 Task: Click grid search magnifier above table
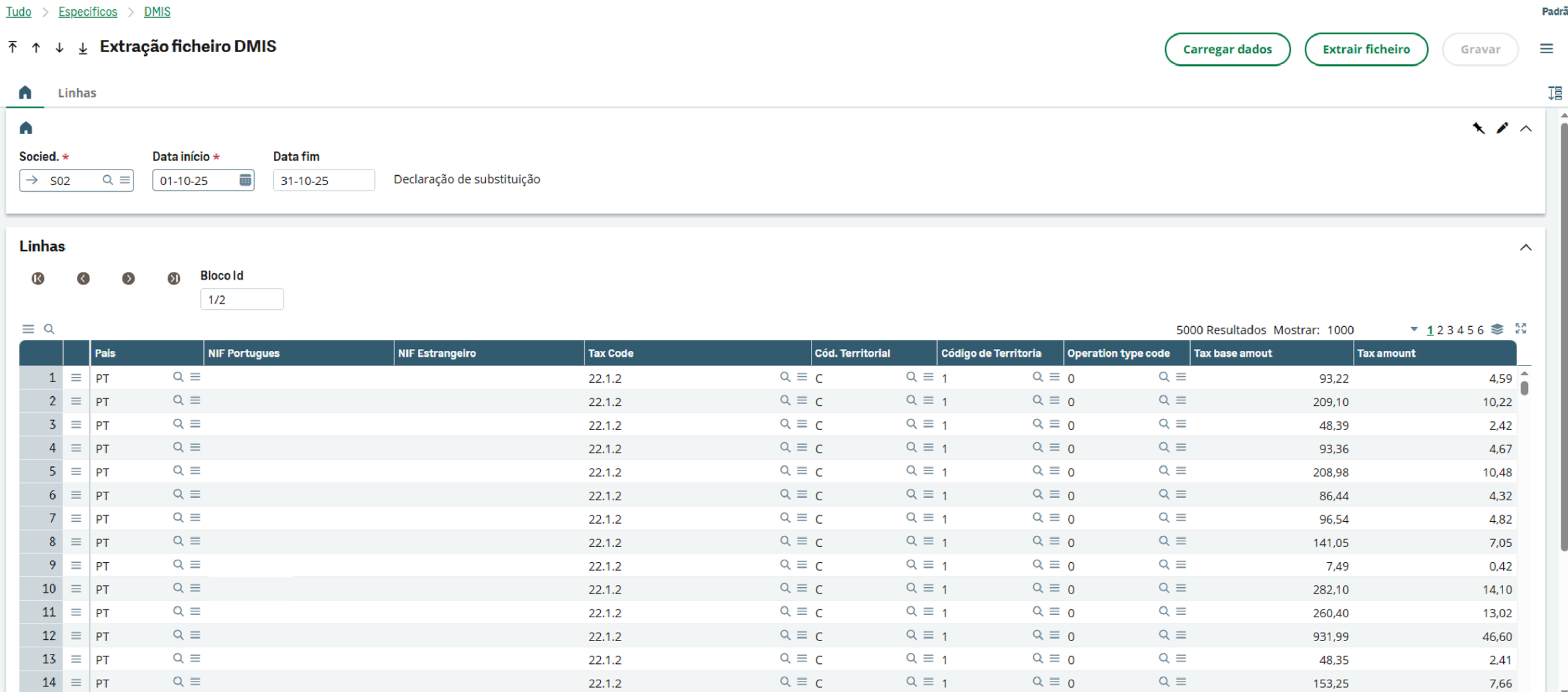(50, 329)
